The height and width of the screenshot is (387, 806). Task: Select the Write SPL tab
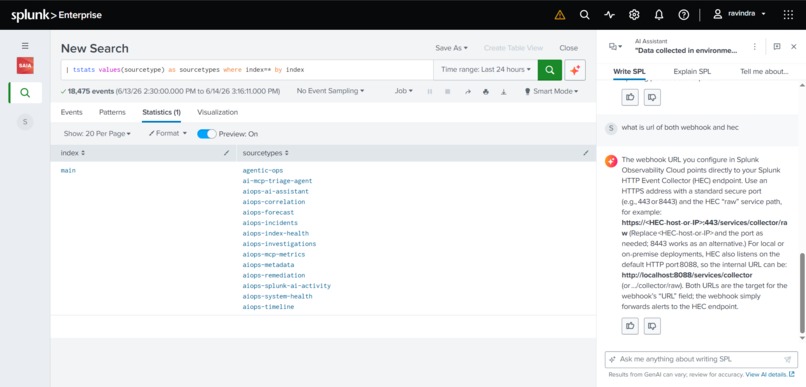[x=629, y=71]
